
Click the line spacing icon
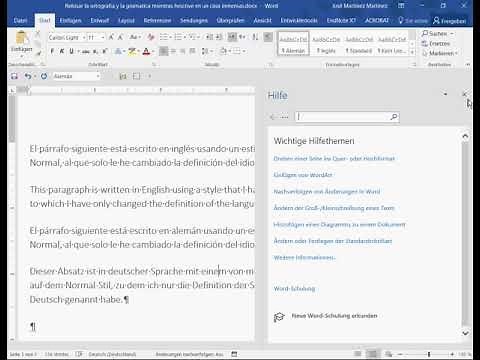click(x=205, y=51)
